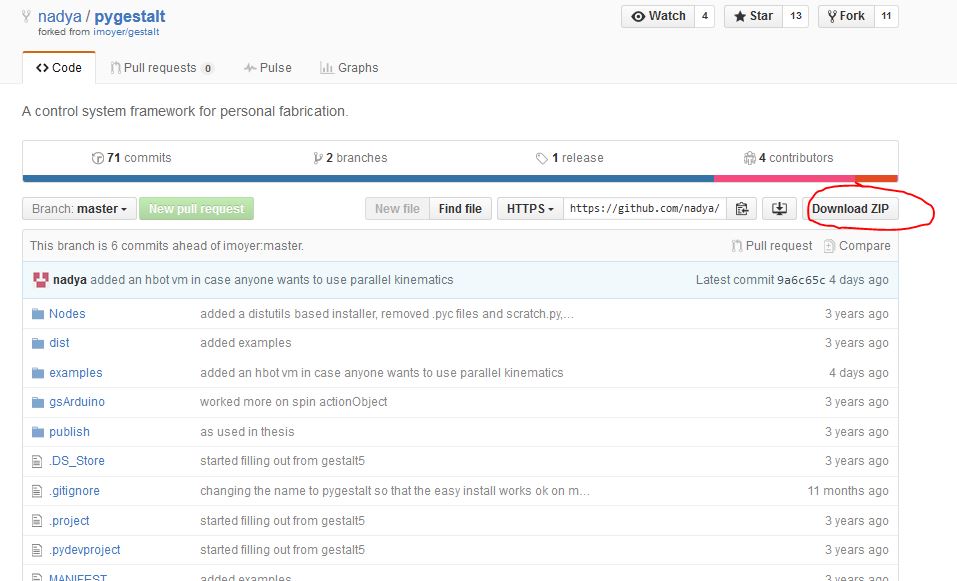The width and height of the screenshot is (957, 581).
Task: Click the release tag icon
Action: [x=541, y=158]
